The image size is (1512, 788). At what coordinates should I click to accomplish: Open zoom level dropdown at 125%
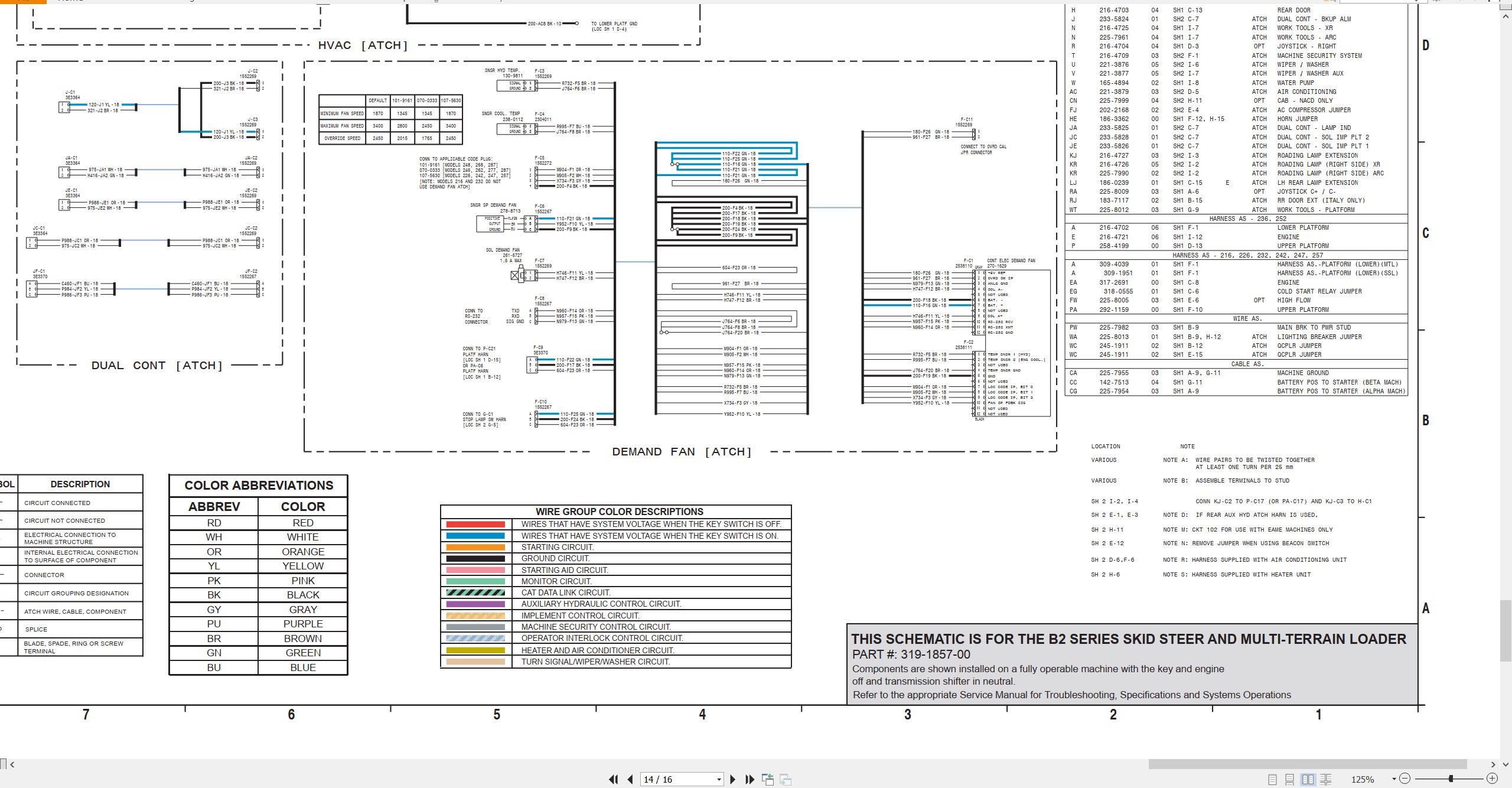pyautogui.click(x=1394, y=779)
